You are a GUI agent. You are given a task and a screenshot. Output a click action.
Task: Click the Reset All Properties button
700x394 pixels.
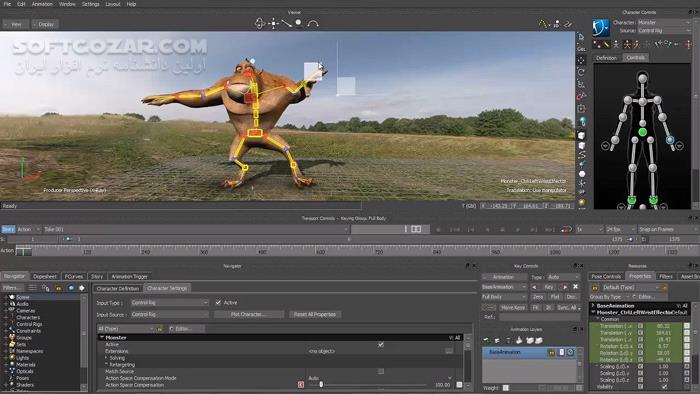315,314
